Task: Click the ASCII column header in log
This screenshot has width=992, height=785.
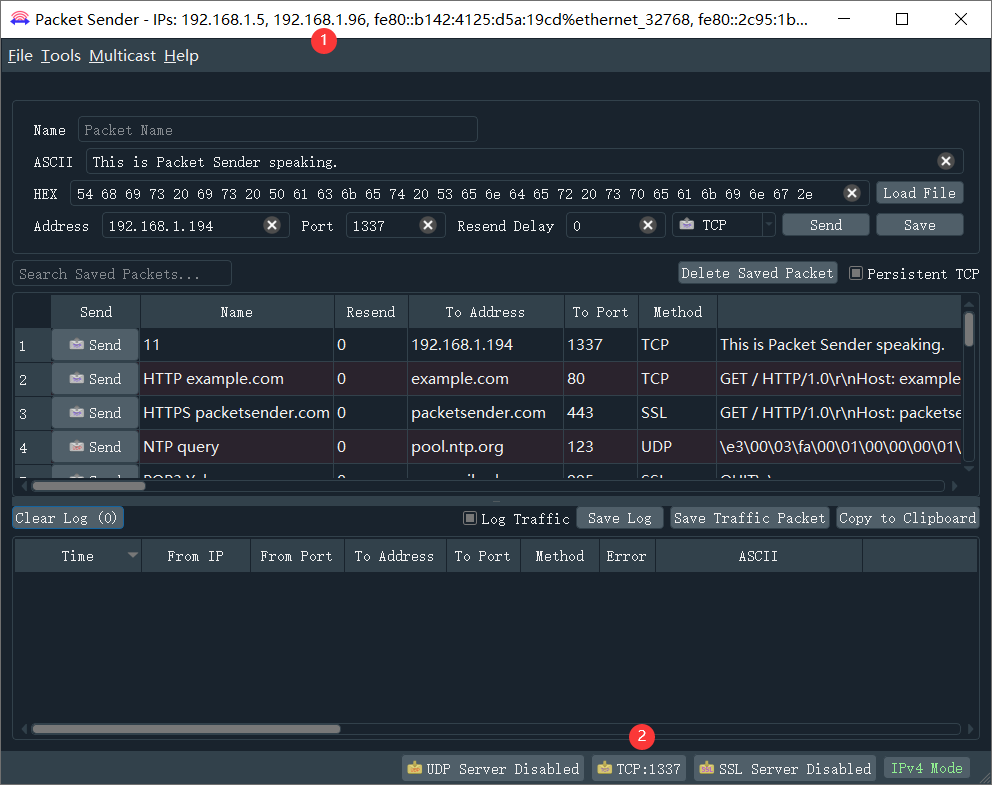Action: (759, 556)
